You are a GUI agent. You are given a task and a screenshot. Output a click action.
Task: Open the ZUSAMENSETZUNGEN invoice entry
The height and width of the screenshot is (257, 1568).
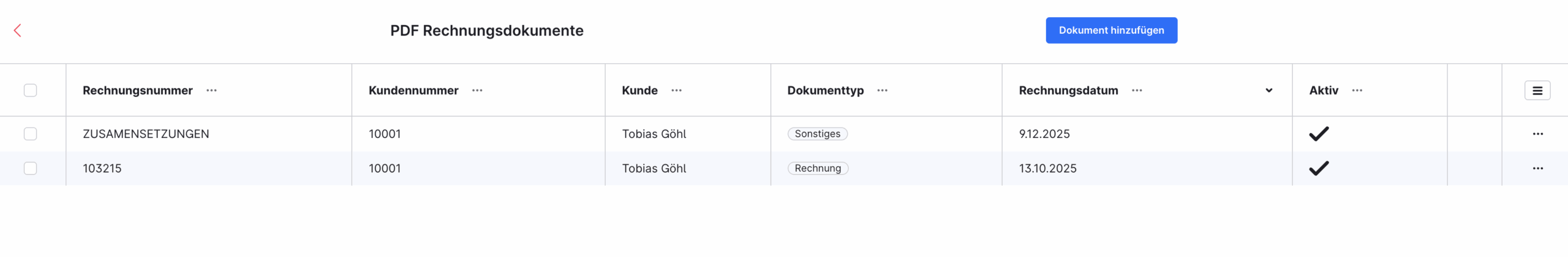pyautogui.click(x=146, y=134)
